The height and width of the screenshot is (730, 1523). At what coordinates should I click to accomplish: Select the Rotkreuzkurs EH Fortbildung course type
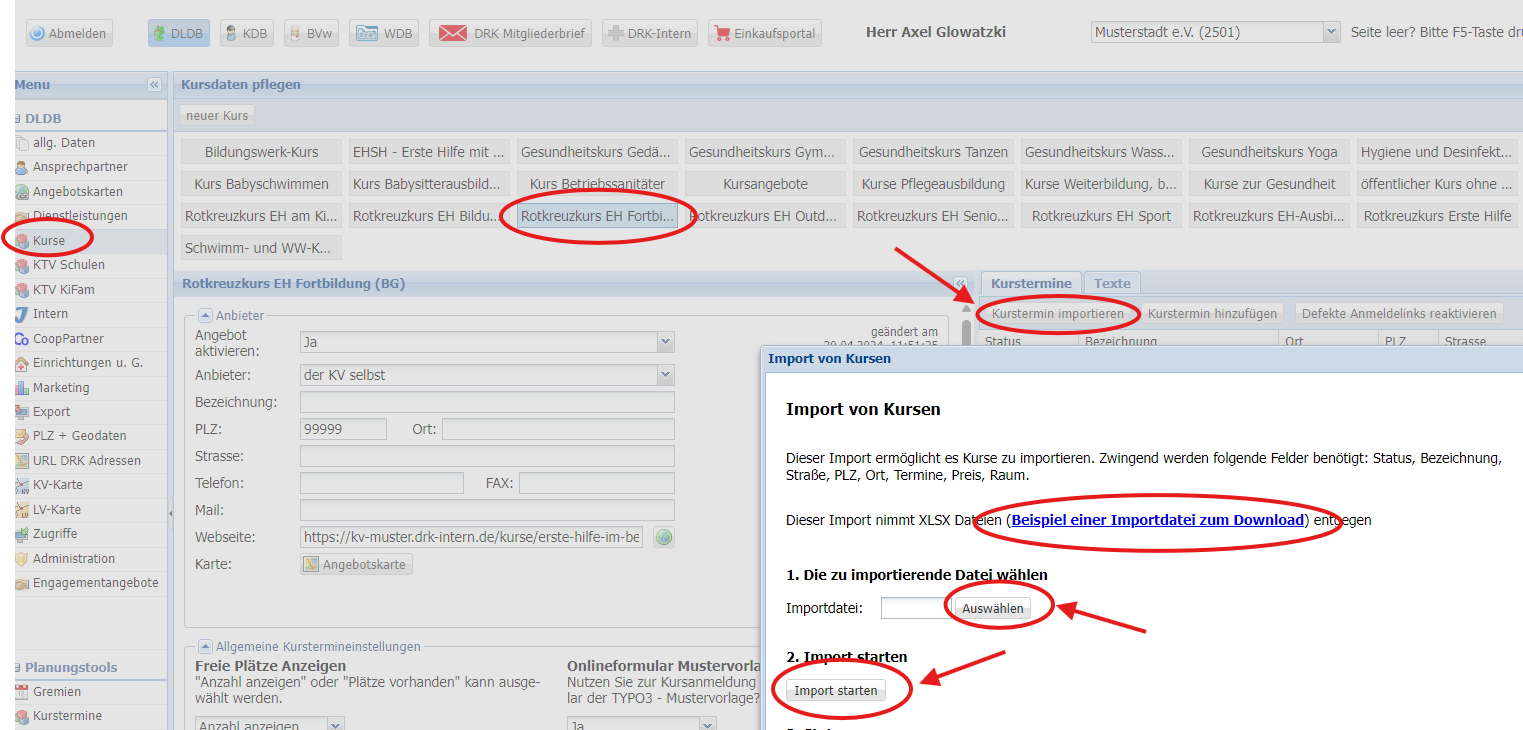pyautogui.click(x=598, y=216)
